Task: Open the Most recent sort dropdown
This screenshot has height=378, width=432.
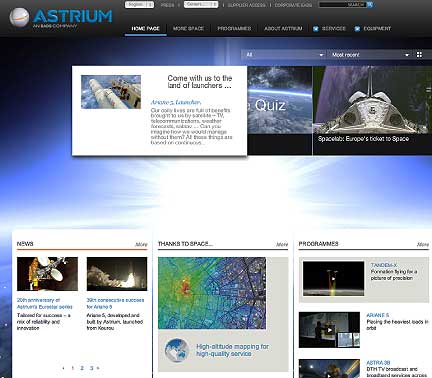Action: click(x=369, y=55)
